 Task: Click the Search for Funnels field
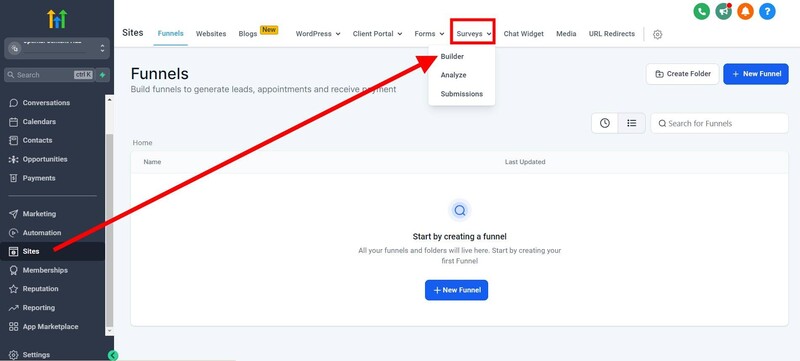point(719,123)
